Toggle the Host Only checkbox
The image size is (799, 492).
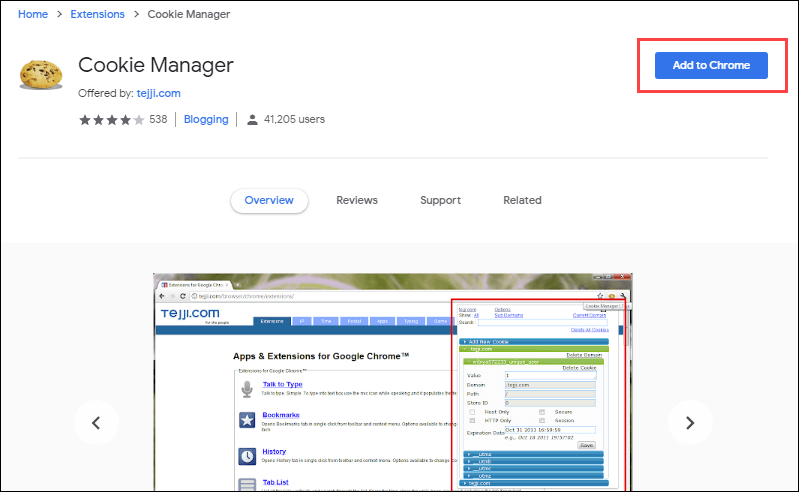[x=472, y=410]
